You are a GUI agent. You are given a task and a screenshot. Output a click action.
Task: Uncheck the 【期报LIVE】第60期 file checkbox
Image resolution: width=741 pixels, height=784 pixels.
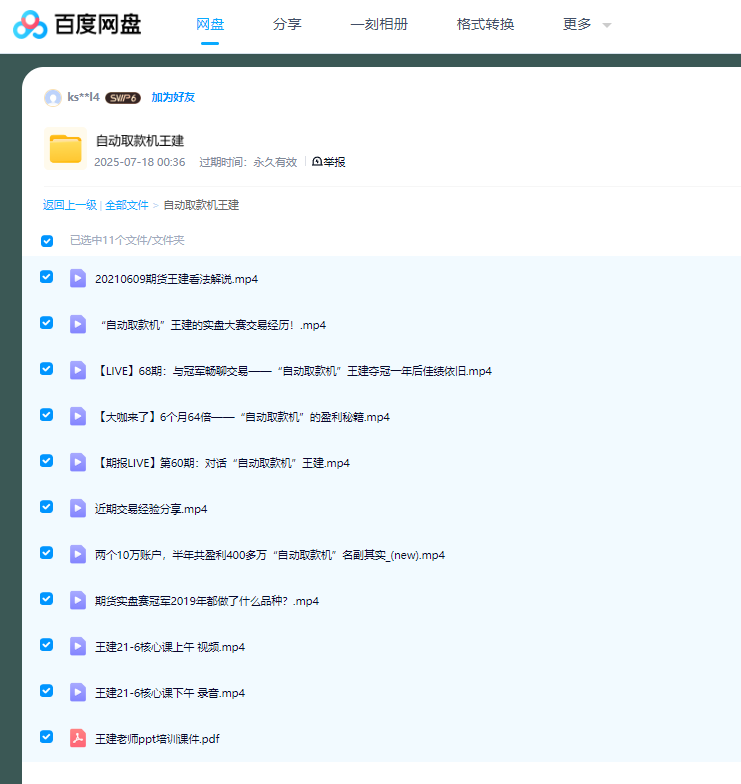point(46,460)
